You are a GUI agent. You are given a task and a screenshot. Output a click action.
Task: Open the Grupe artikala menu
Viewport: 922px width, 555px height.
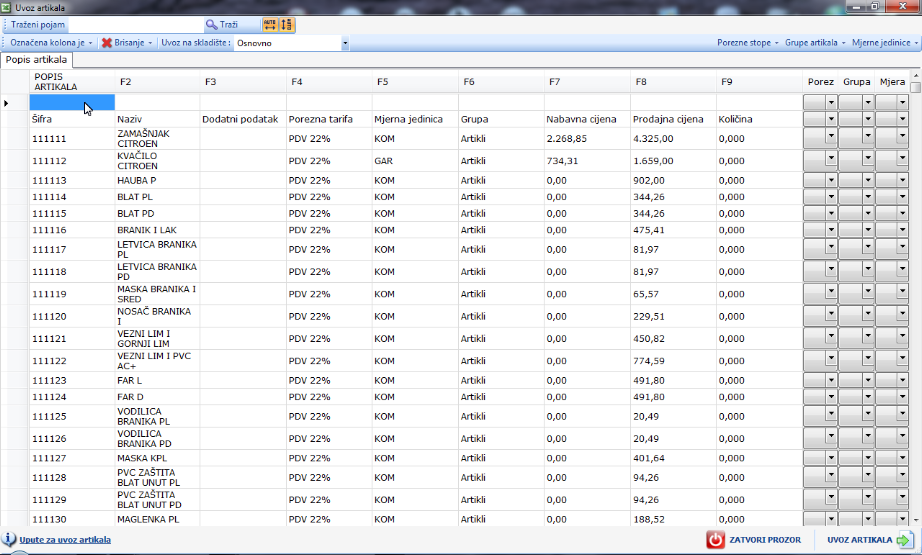(815, 43)
